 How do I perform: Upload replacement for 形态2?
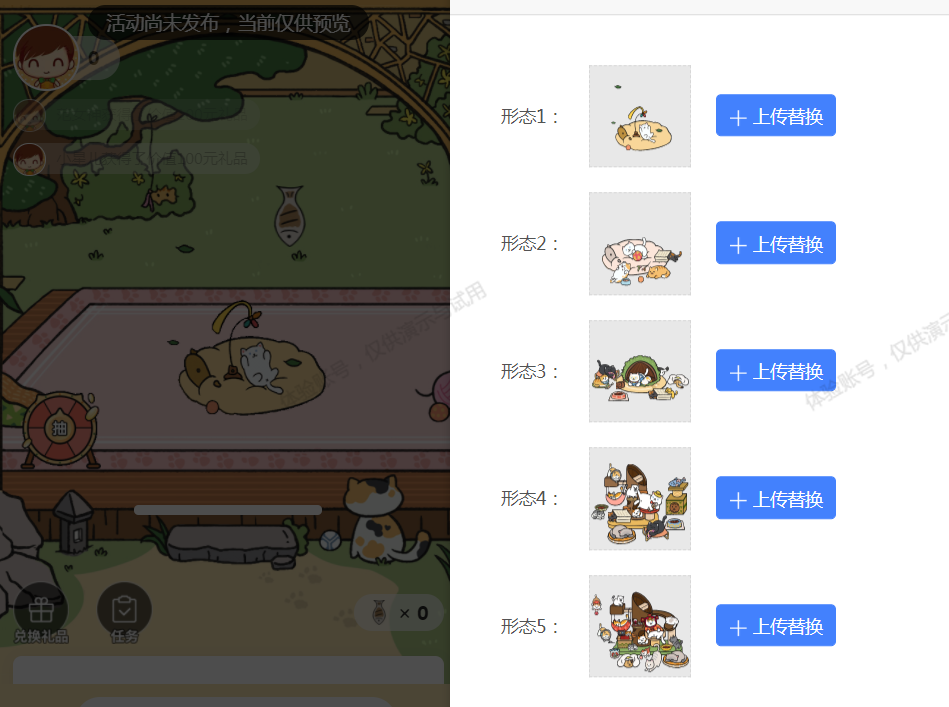[x=775, y=243]
